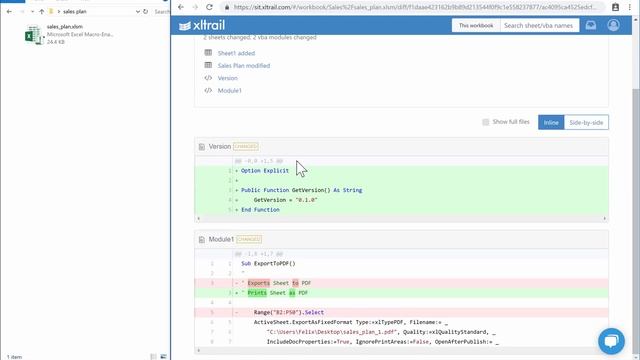Click the code icon beside Version link
The width and height of the screenshot is (640, 360).
208,78
